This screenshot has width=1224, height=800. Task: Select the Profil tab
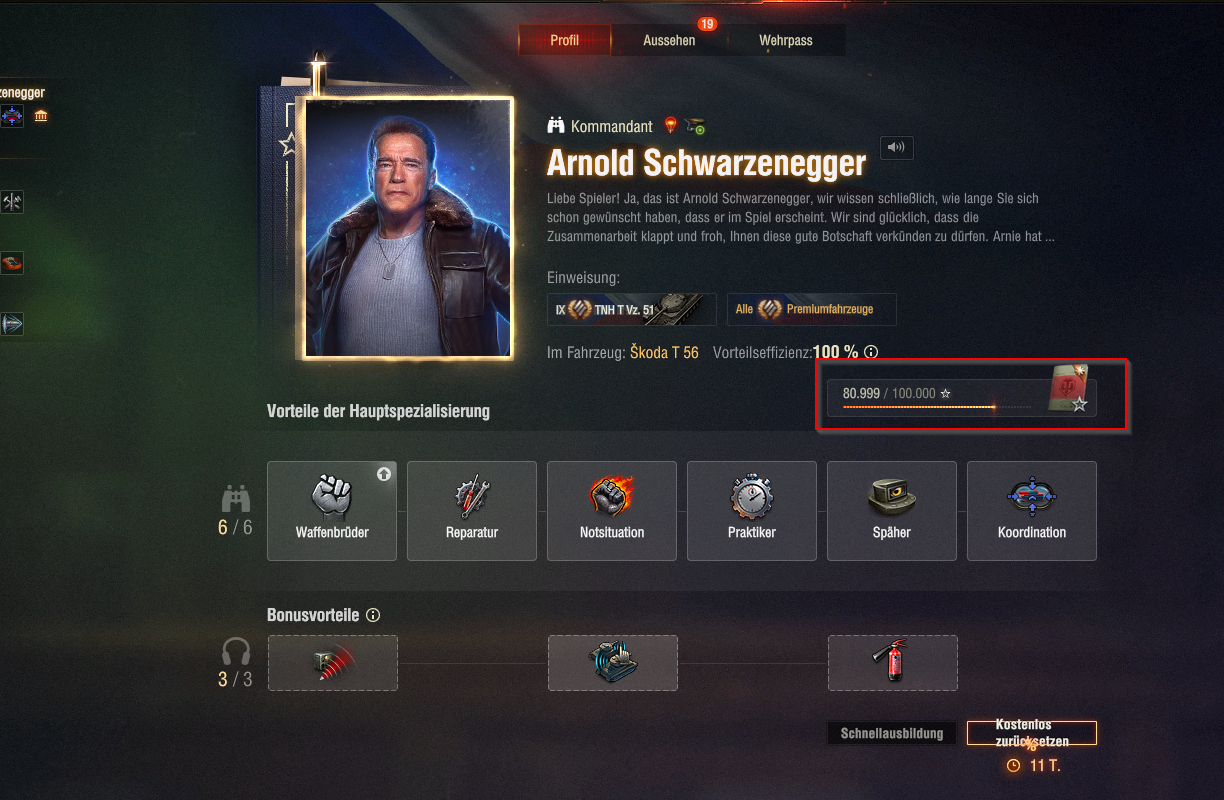pyautogui.click(x=565, y=41)
